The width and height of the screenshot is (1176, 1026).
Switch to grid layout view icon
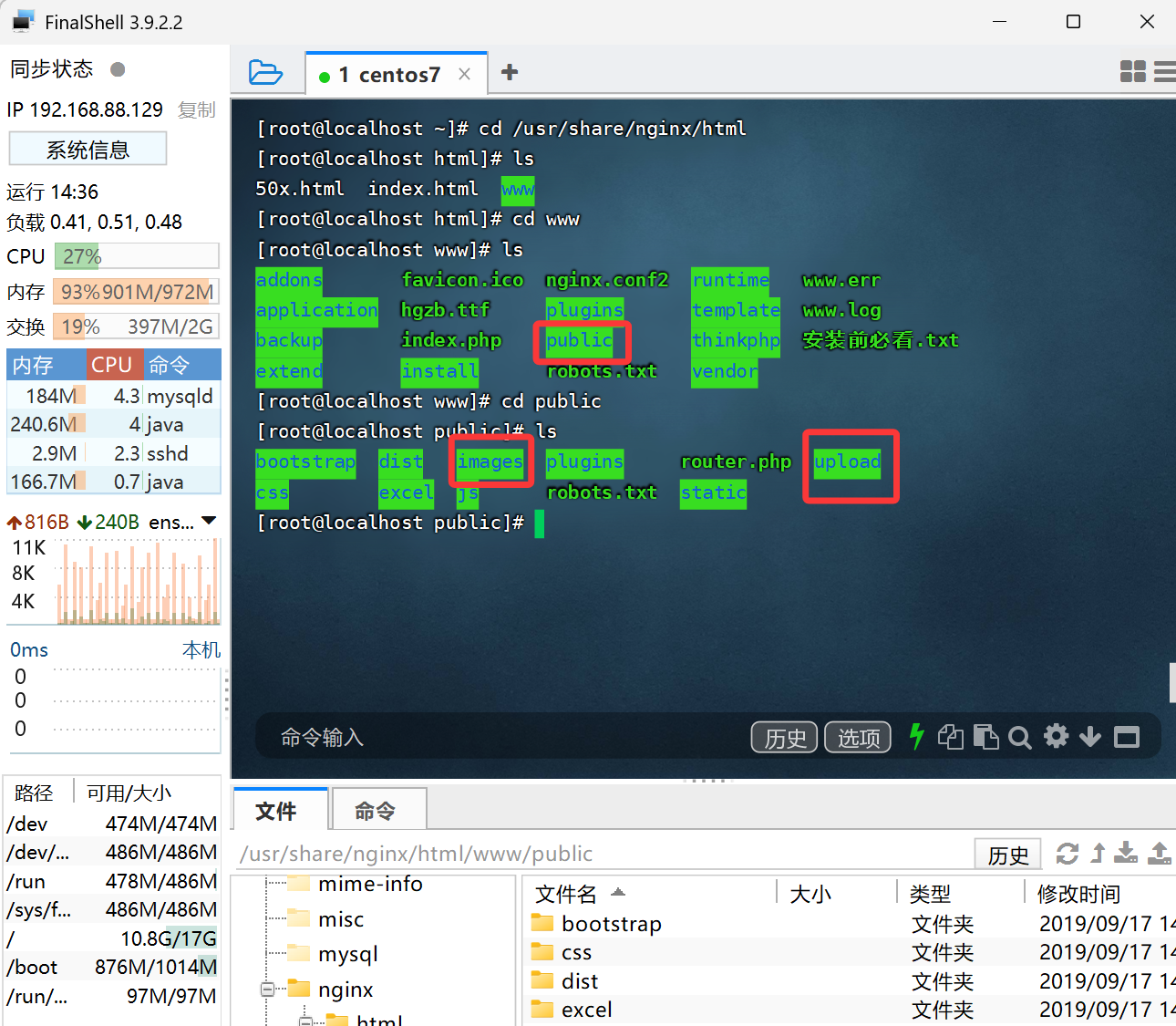(1132, 71)
